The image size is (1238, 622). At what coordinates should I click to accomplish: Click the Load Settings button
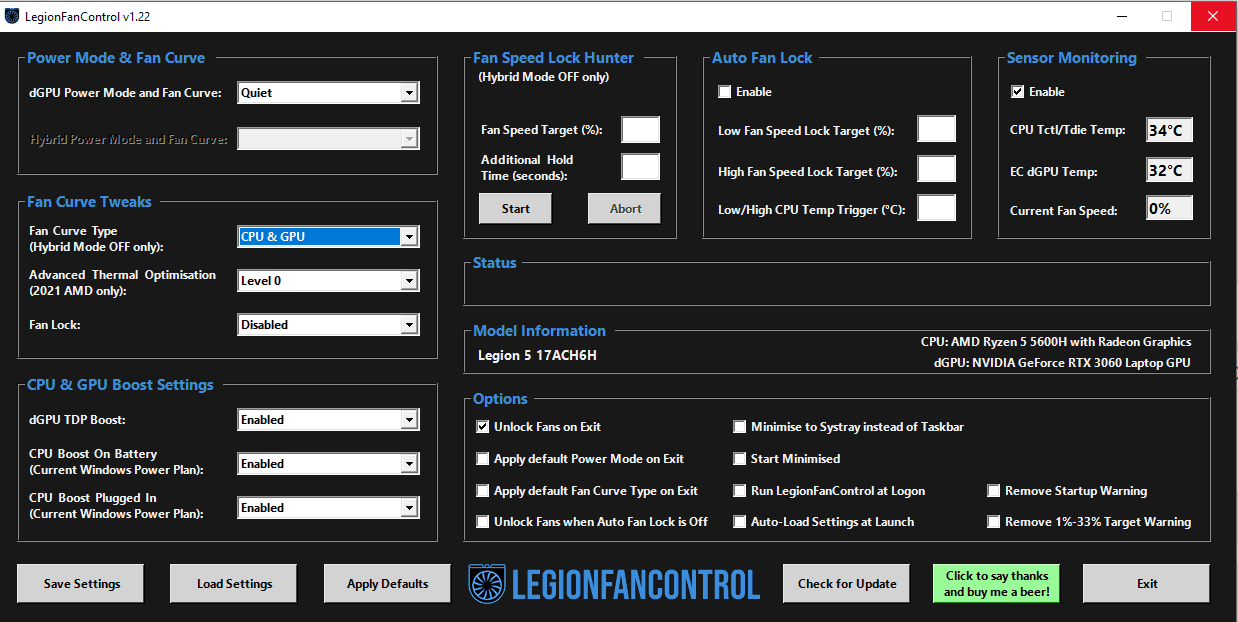pos(235,584)
